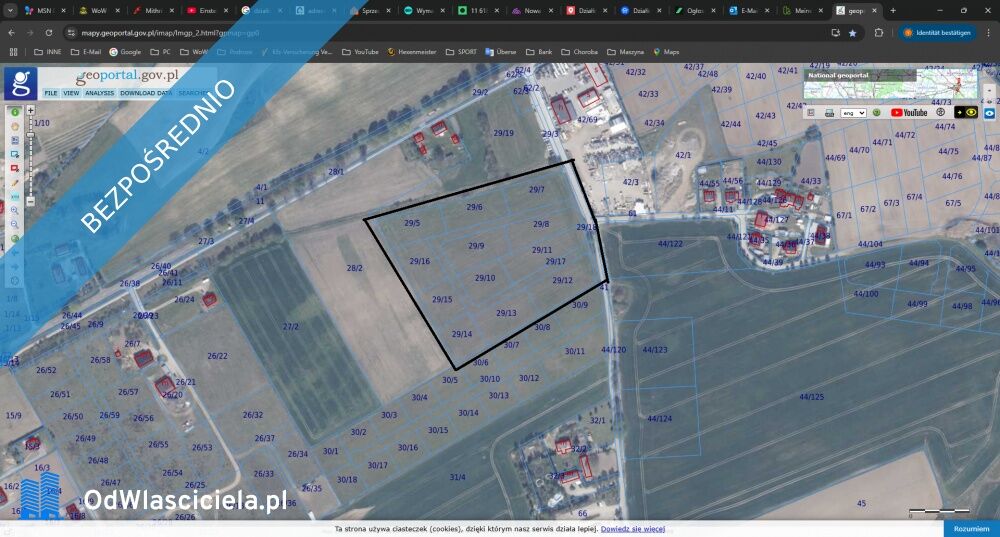Click the screen cast icon in address bar
Screen dimensions: 1000x537
click(x=835, y=33)
